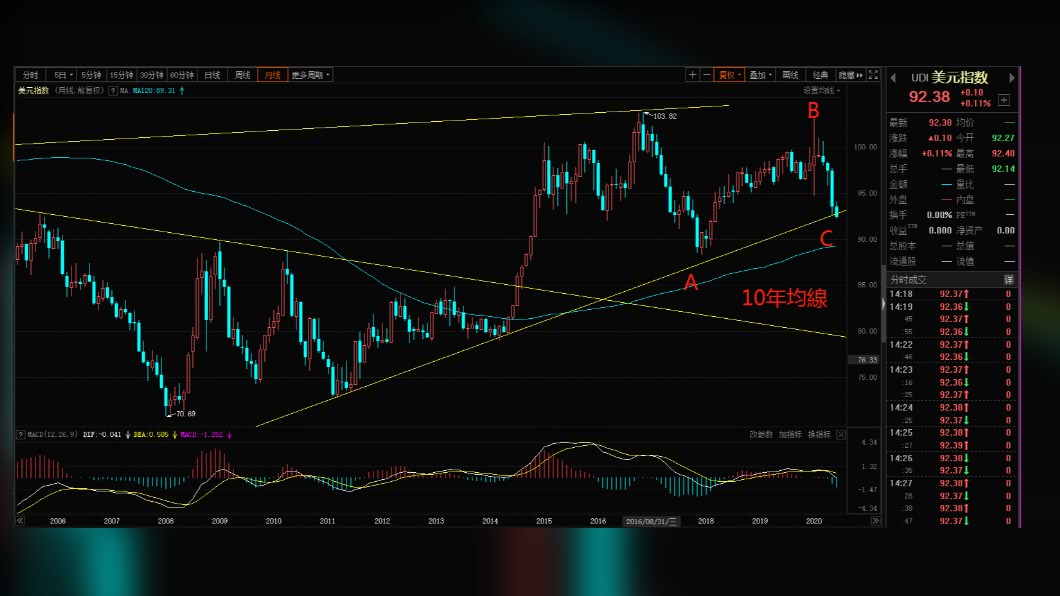Image resolution: width=1060 pixels, height=596 pixels.
Task: Select the 15分钟 chart period
Action: click(x=122, y=75)
